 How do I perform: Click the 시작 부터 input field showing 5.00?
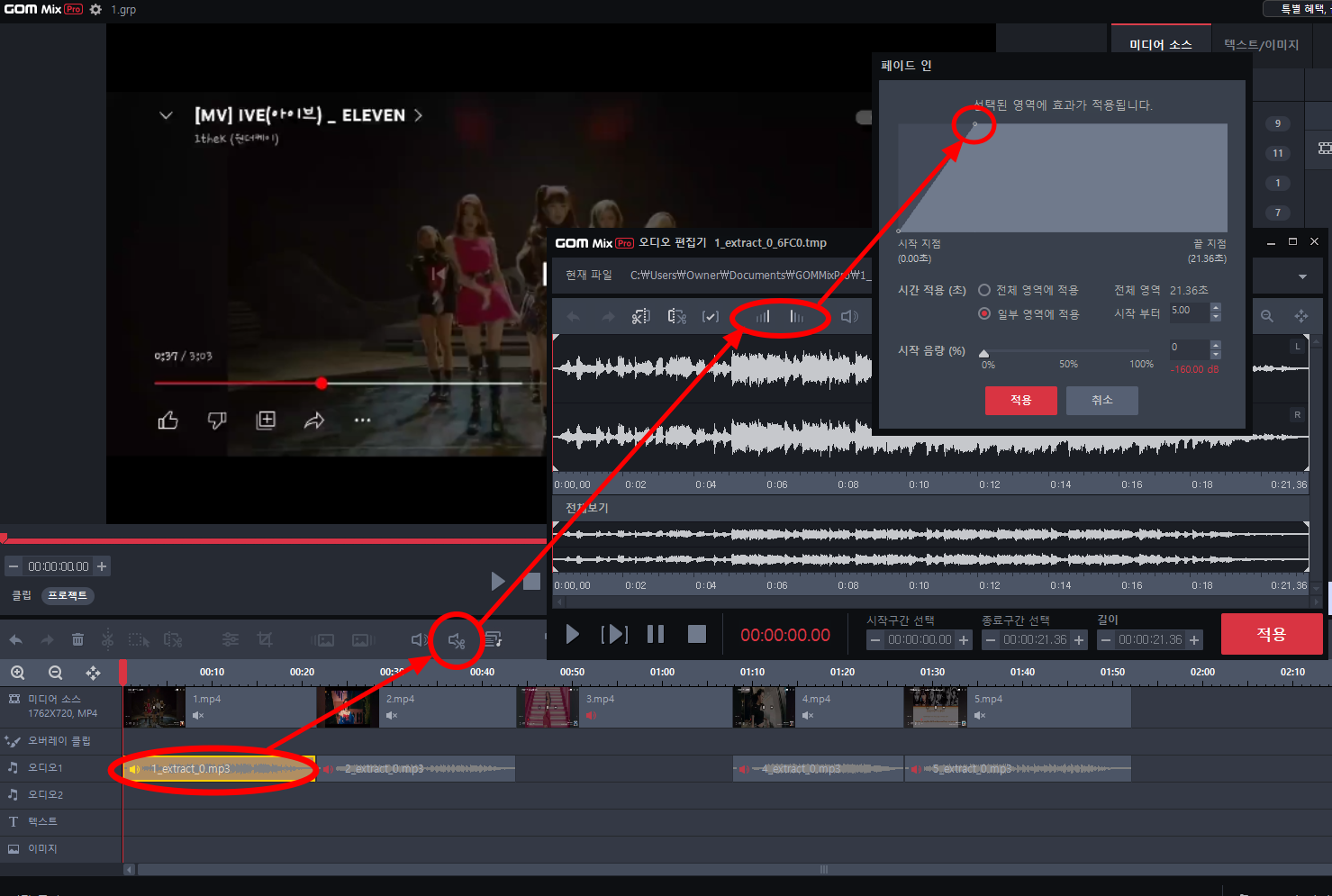(1189, 312)
